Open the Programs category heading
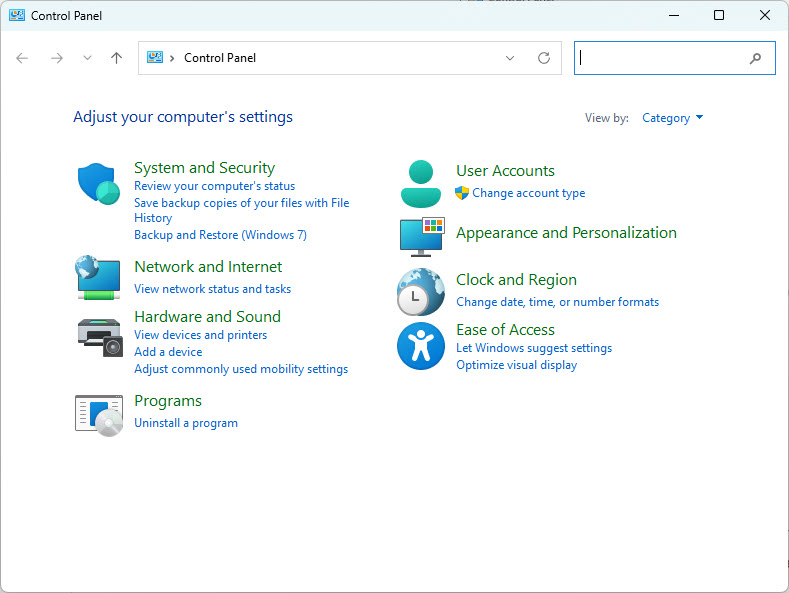 tap(168, 401)
